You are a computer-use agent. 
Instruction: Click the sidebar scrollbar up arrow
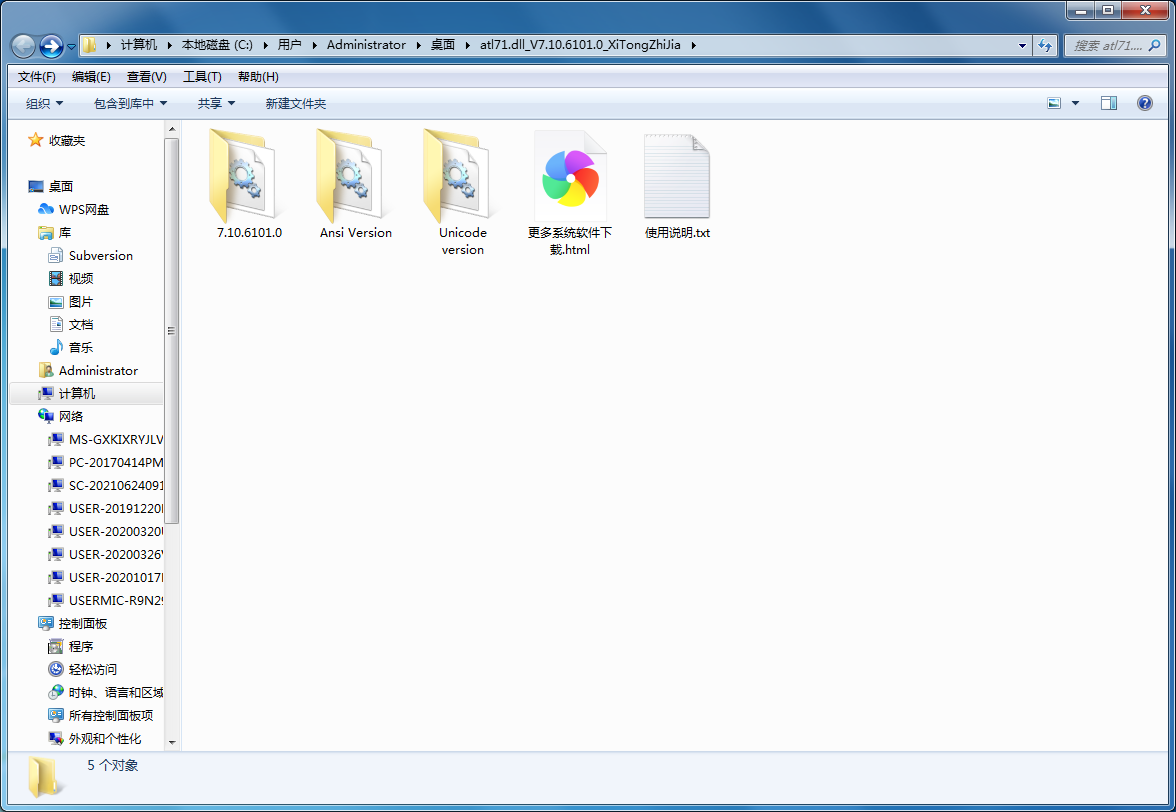(172, 130)
